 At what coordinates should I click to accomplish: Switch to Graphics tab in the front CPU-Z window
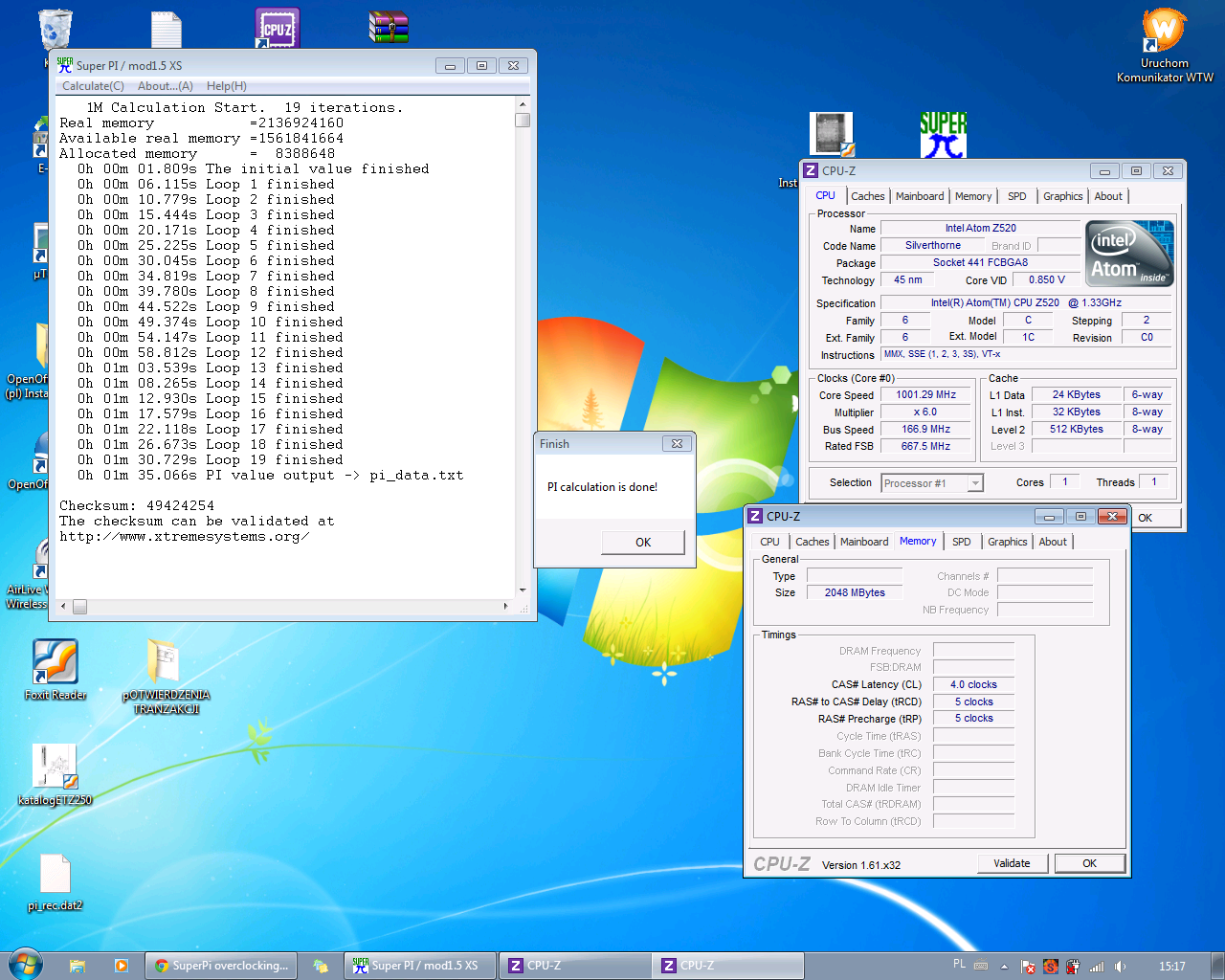tap(1007, 542)
